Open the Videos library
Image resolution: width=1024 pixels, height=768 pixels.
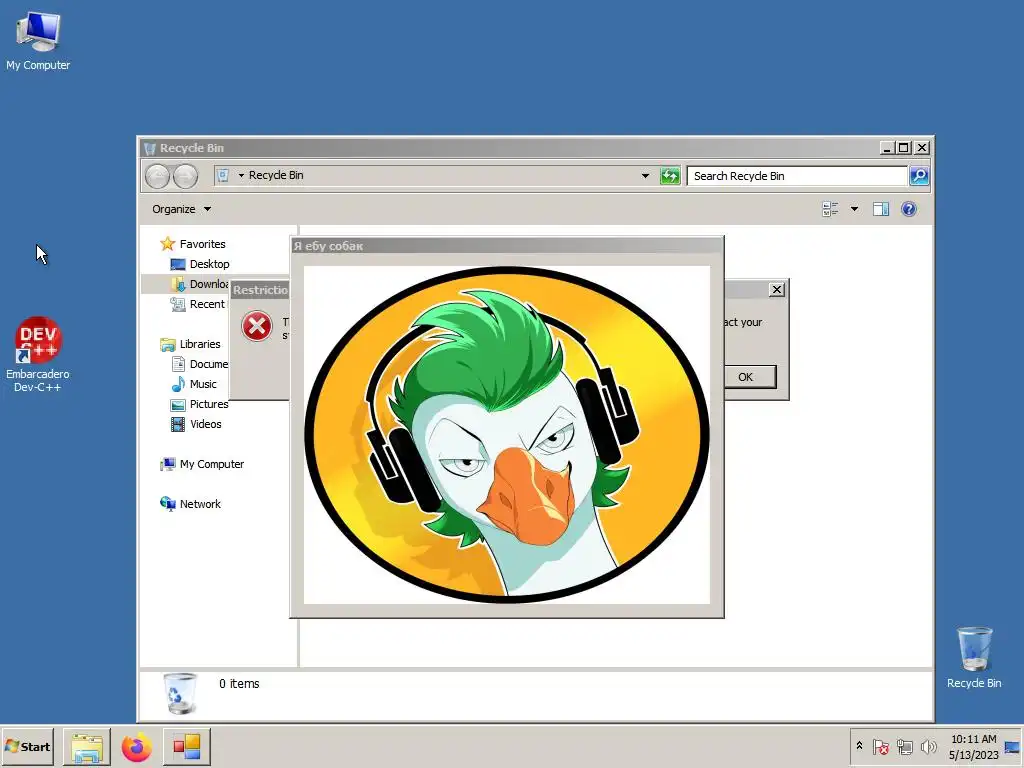[196, 424]
